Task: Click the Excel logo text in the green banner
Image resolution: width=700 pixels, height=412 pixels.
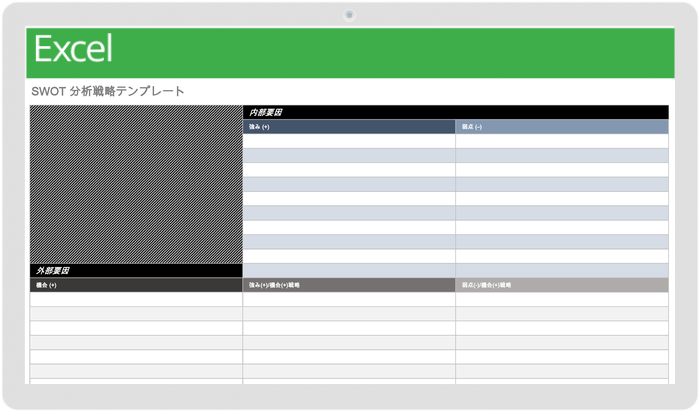Action: pyautogui.click(x=73, y=49)
